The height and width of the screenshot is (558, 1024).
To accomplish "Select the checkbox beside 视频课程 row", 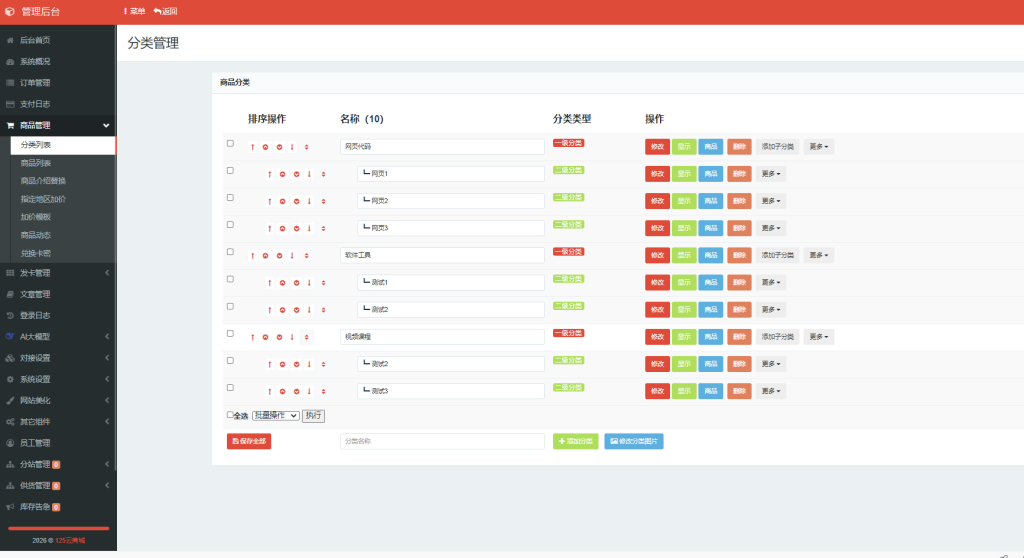I will point(230,333).
